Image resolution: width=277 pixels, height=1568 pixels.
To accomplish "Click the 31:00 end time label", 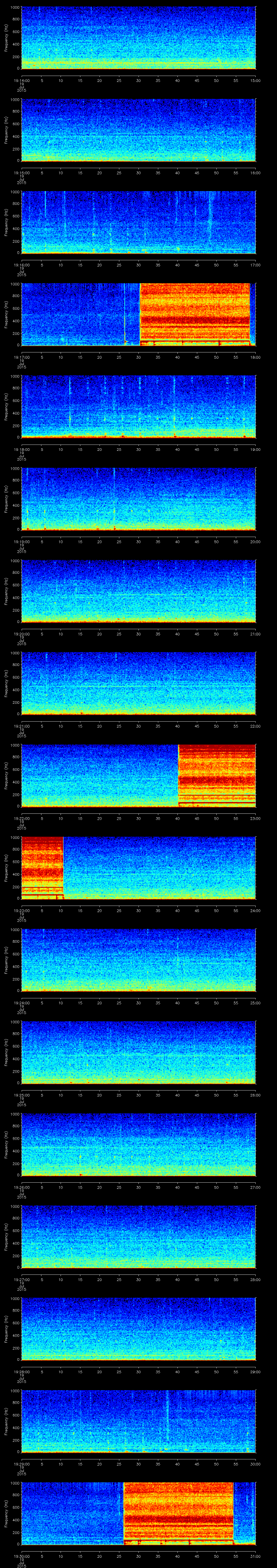I will pos(255,1556).
